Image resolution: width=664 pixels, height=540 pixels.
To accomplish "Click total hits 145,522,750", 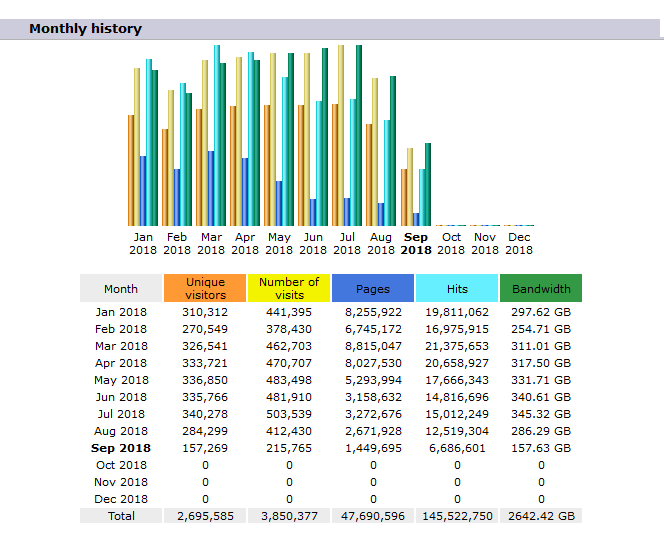I will [457, 516].
